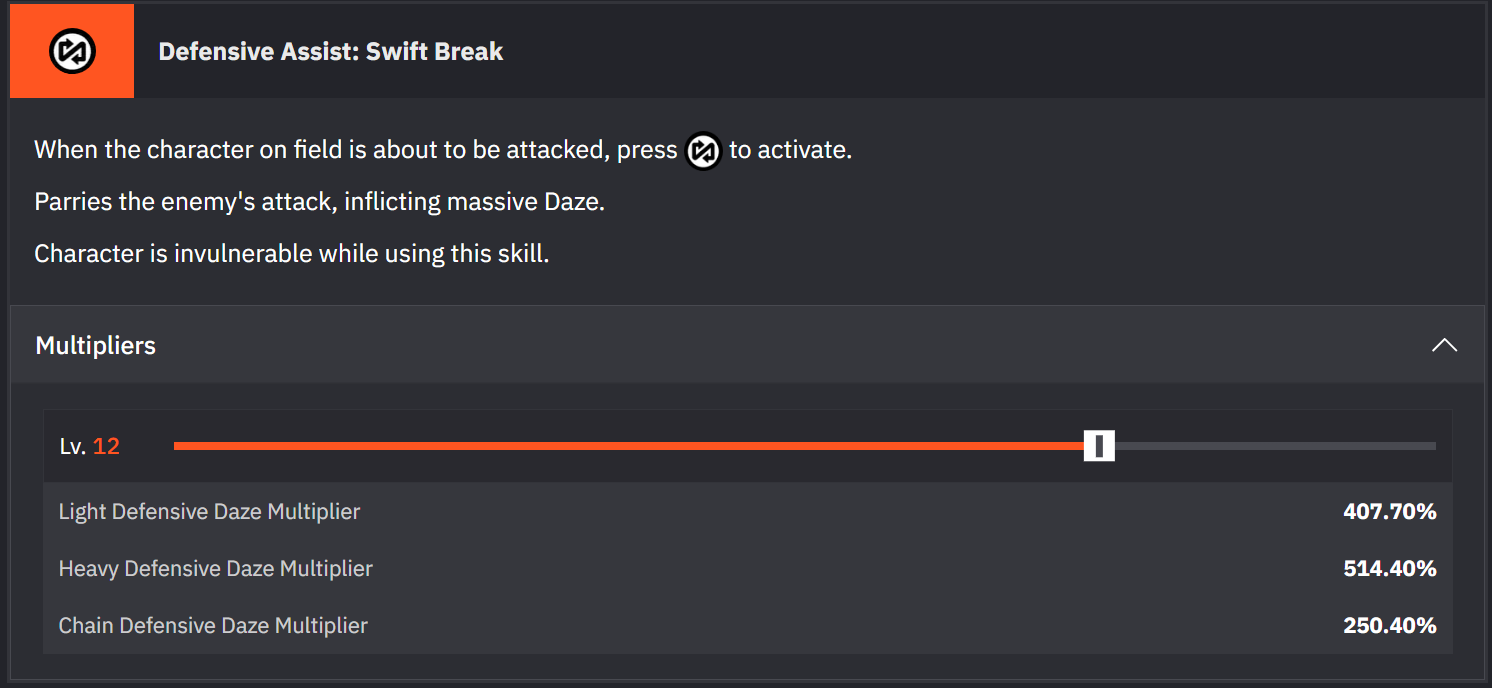Click the Light Defensive Daze Multiplier row label
1492x688 pixels.
[209, 512]
